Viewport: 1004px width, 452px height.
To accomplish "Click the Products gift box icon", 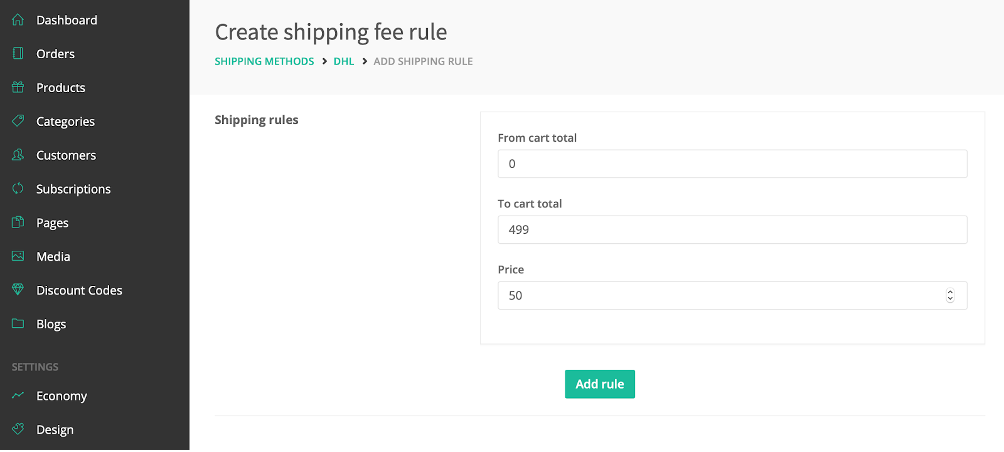I will point(18,87).
